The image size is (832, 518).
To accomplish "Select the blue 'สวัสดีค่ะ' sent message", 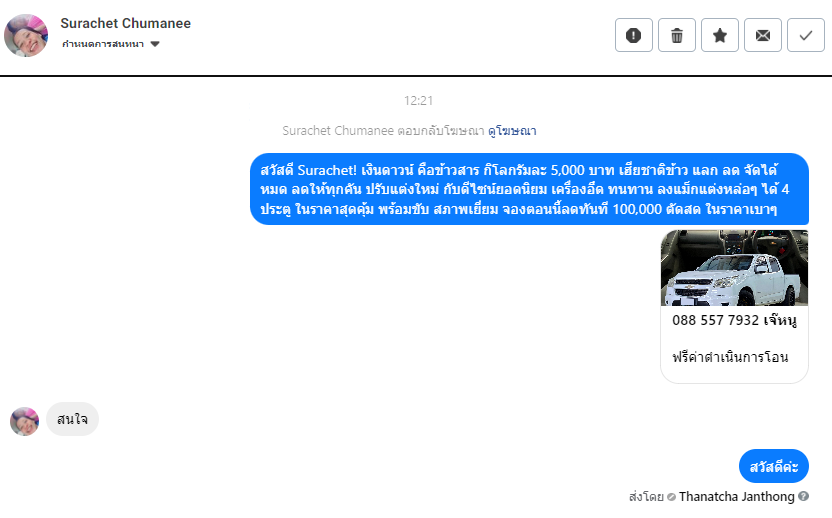I will tap(774, 467).
